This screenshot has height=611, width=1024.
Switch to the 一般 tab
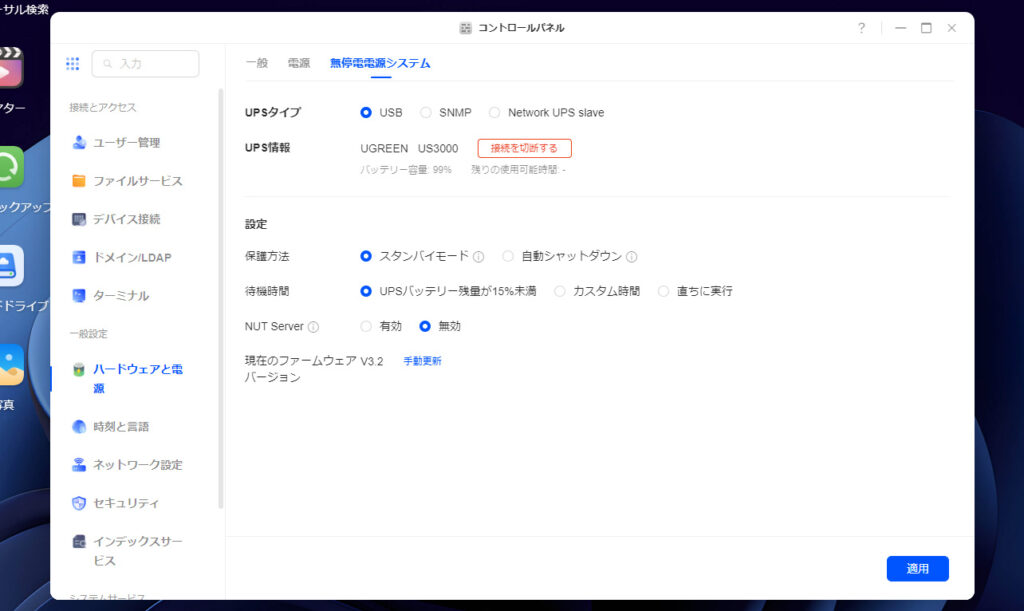(257, 63)
